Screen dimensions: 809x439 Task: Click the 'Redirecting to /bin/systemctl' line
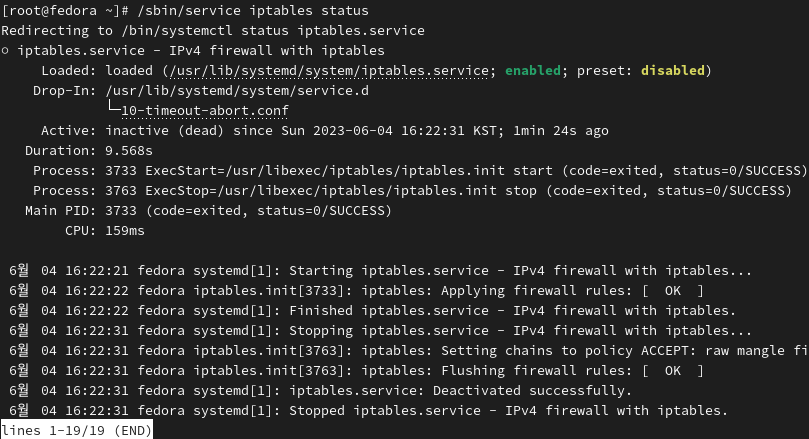click(213, 31)
